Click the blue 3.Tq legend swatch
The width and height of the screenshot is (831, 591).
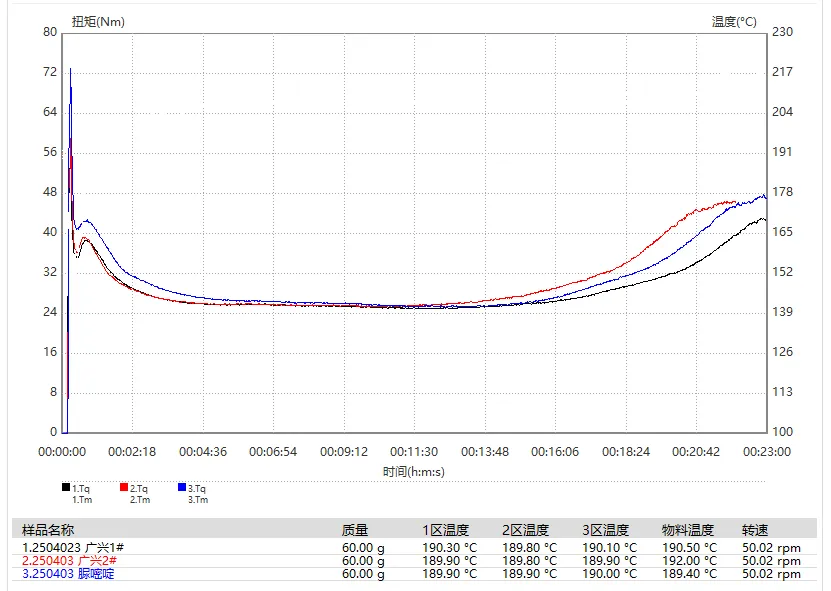tap(182, 488)
